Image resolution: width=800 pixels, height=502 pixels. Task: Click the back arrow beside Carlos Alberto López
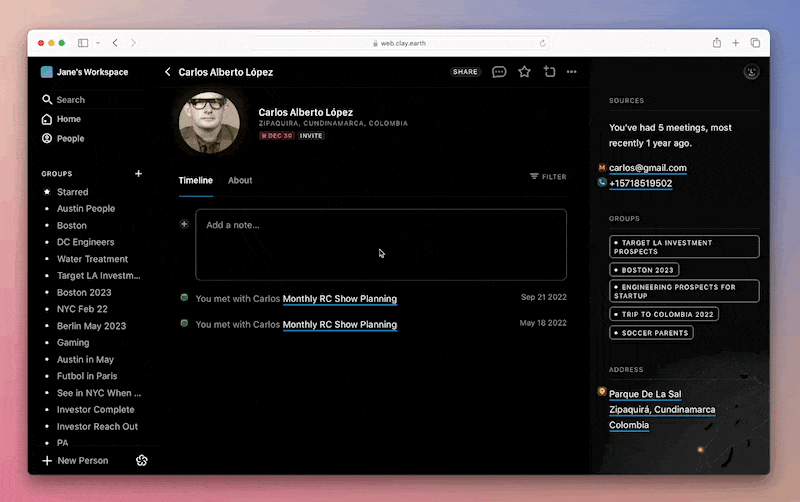(168, 72)
